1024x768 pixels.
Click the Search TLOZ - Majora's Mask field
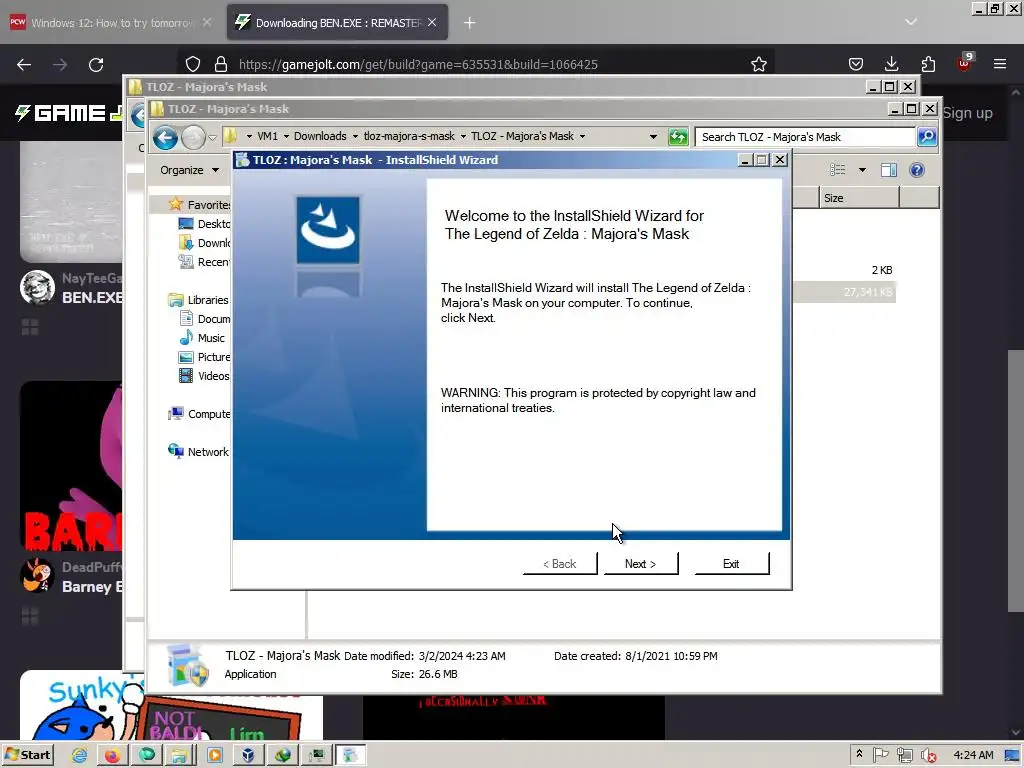tap(806, 137)
